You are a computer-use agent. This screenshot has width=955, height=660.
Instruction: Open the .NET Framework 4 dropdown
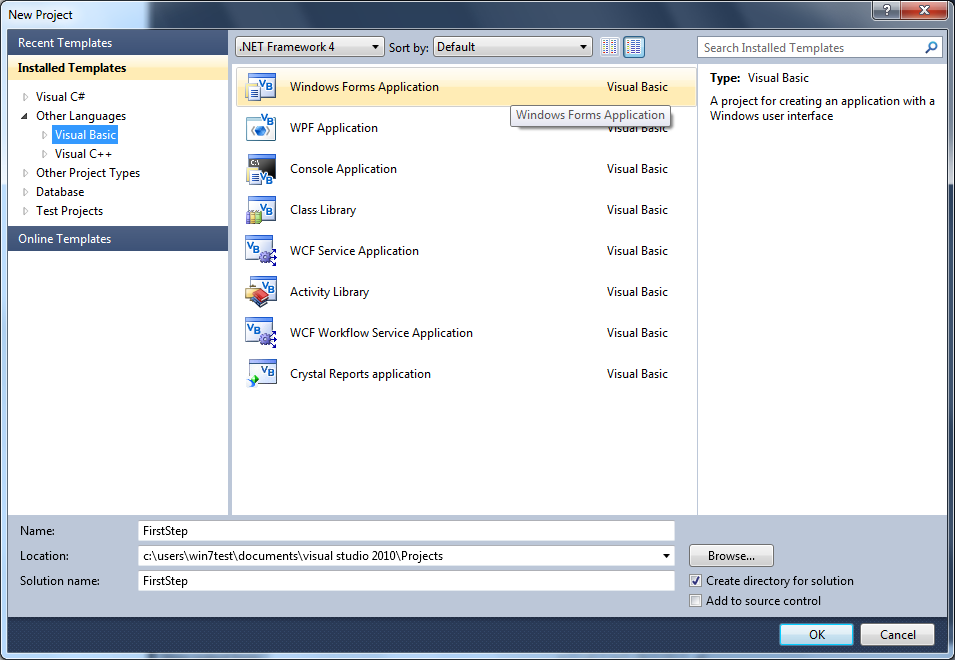point(310,47)
